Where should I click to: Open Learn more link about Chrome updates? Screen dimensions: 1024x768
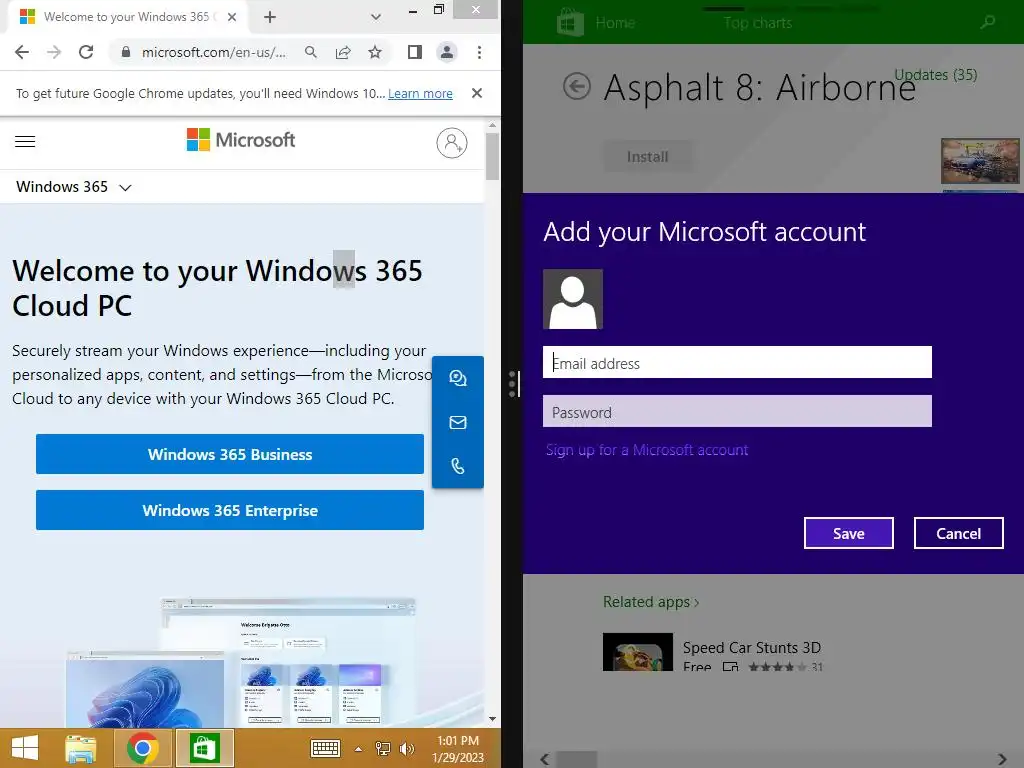point(420,93)
